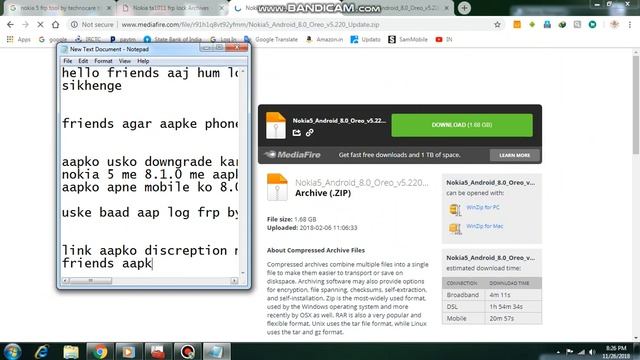Click the green DOWNLOAD (1.68 GB) button

click(462, 125)
